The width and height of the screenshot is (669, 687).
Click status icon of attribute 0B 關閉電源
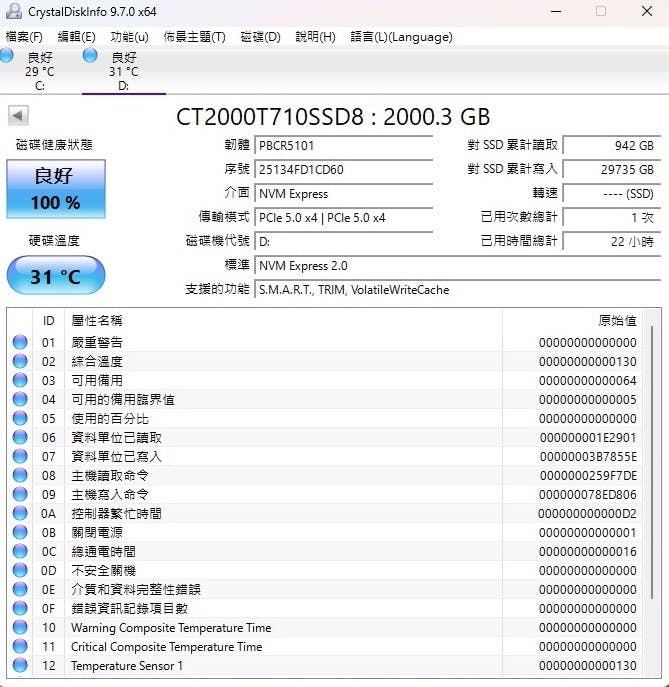(x=20, y=532)
